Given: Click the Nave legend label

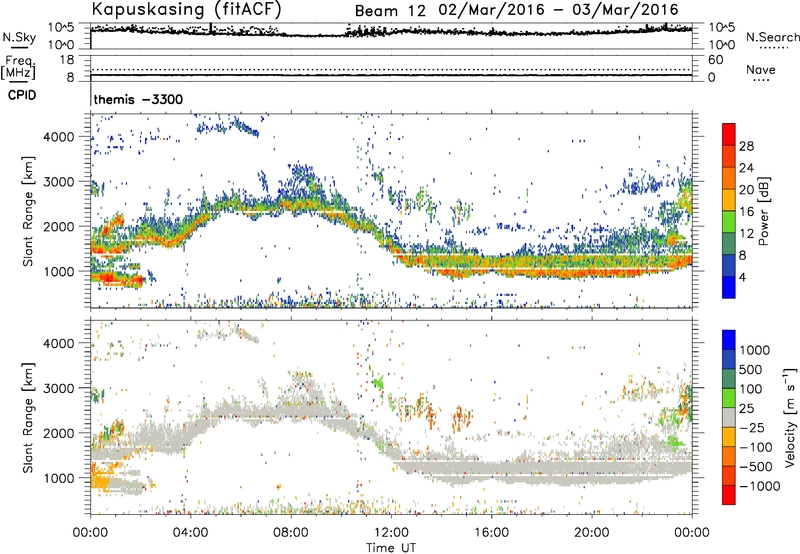Looking at the screenshot, I should click(x=761, y=69).
